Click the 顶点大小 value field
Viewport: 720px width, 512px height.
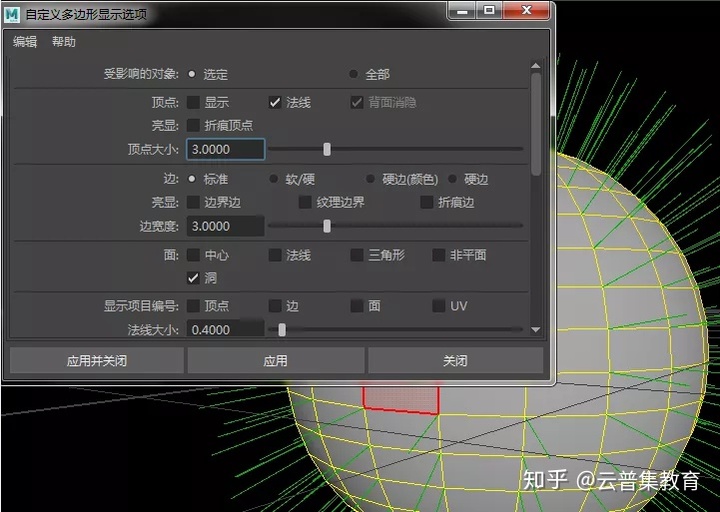[x=225, y=149]
